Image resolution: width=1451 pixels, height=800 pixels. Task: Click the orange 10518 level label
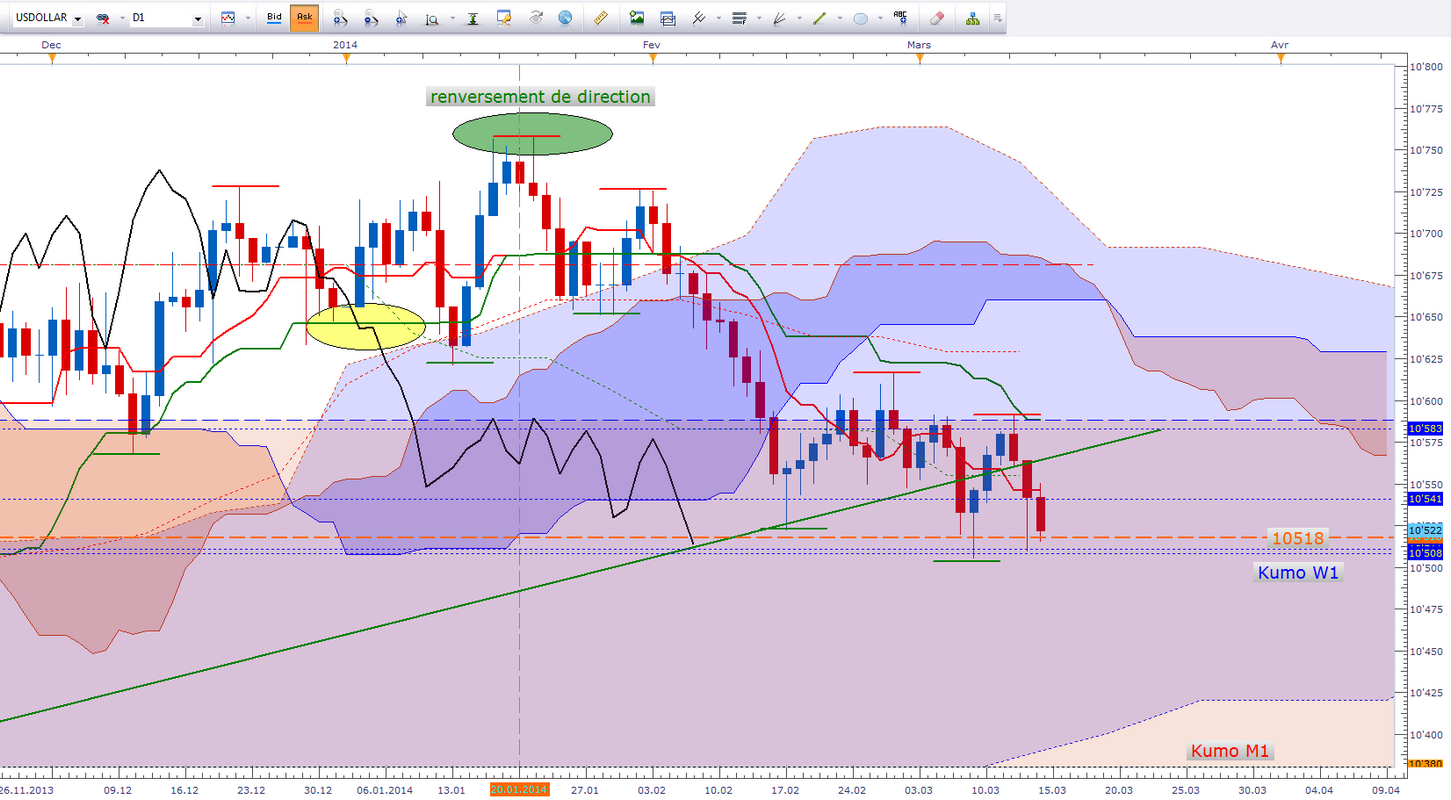[1297, 538]
